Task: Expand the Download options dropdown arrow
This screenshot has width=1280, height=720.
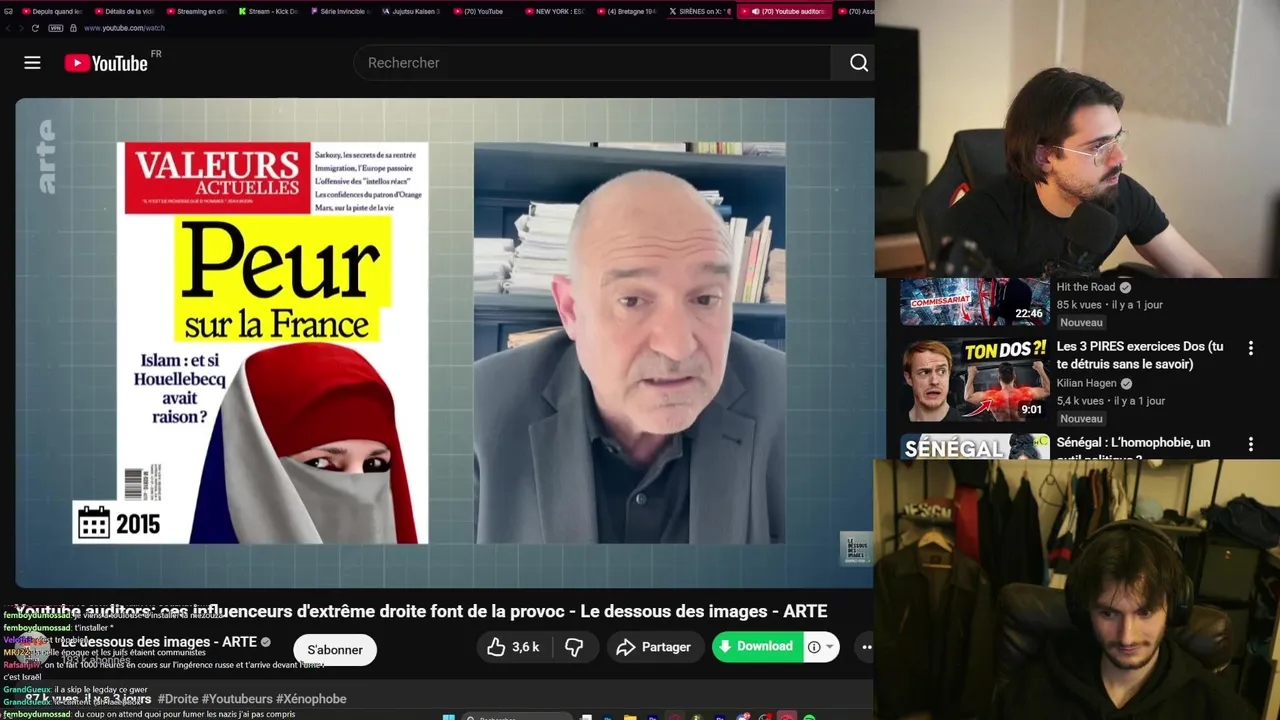Action: (x=829, y=647)
